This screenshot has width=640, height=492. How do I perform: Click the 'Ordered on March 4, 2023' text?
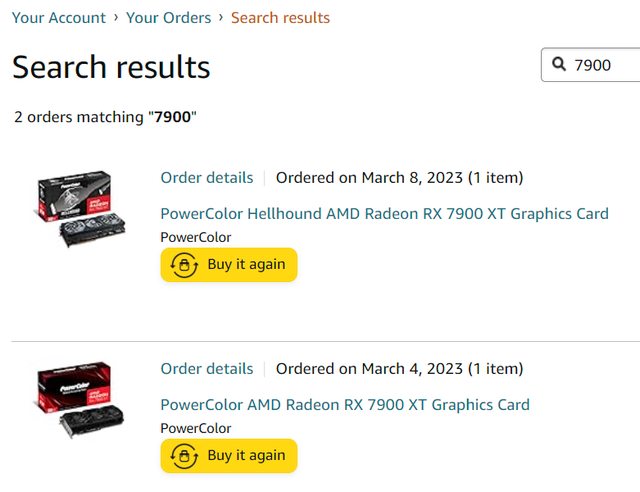399,369
